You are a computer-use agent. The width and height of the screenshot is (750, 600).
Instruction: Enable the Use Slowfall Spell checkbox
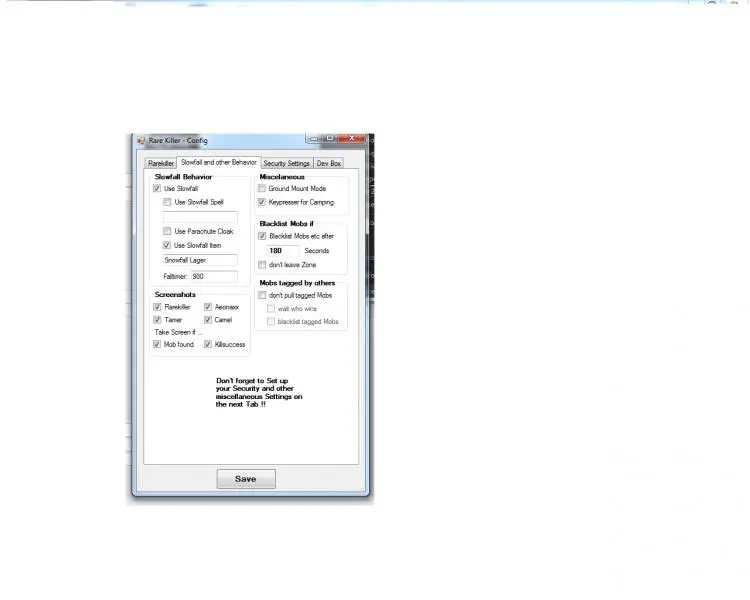[167, 202]
